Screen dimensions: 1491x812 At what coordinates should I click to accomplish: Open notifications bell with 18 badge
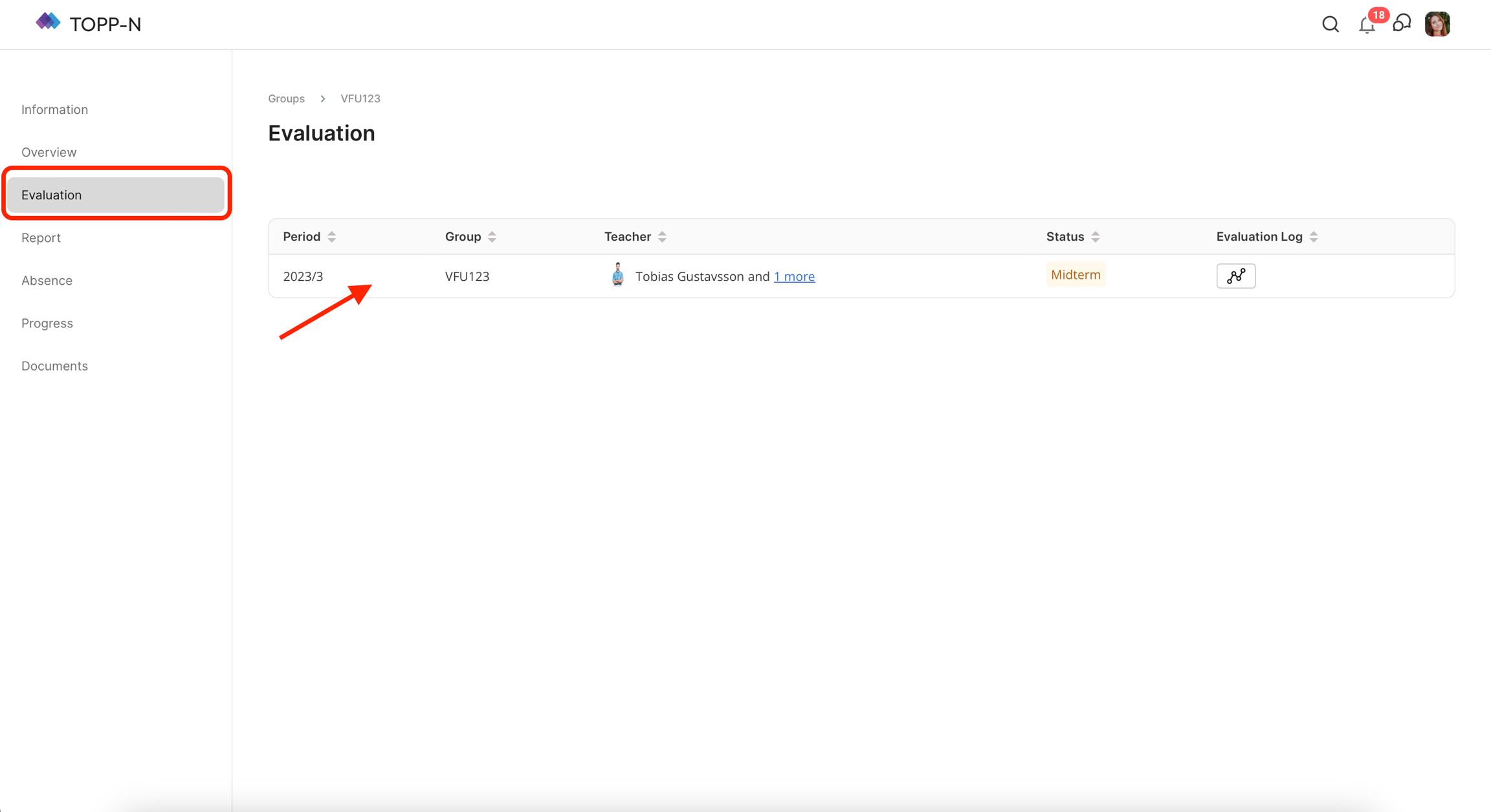pos(1367,25)
